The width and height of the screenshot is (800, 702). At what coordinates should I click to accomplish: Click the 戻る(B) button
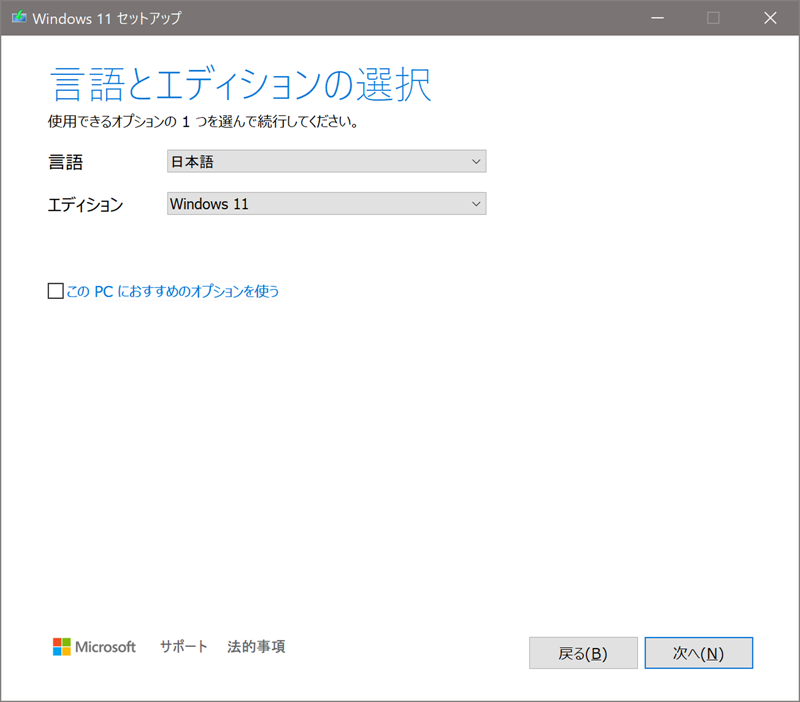583,653
